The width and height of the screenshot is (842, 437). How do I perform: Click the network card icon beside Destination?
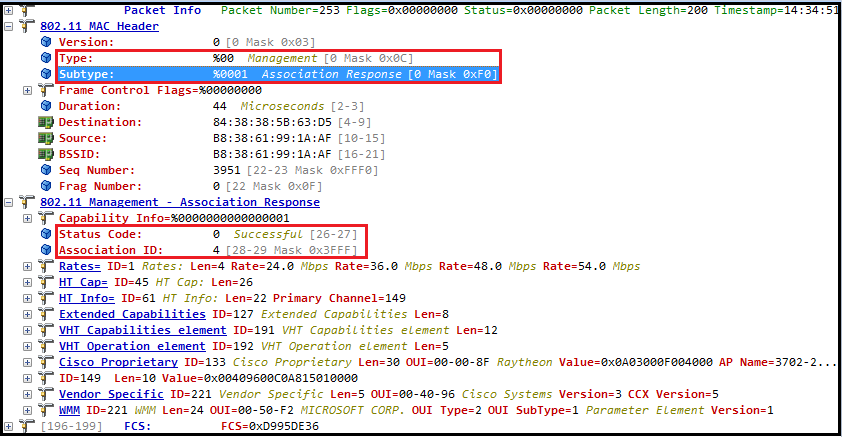46,122
